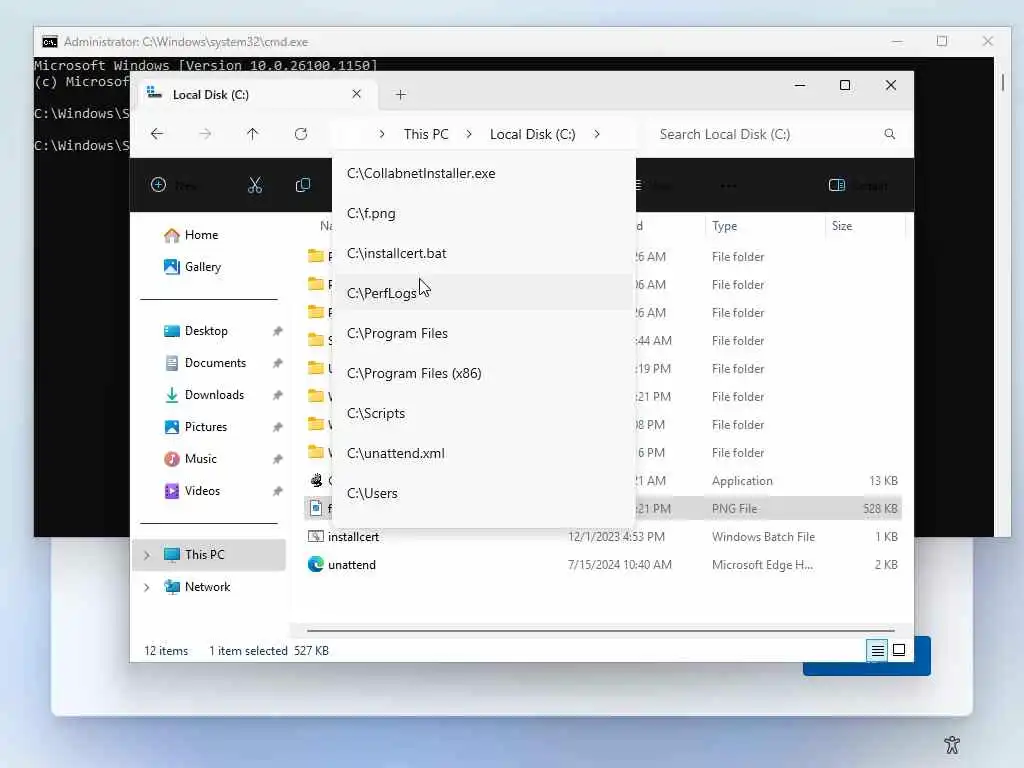Image resolution: width=1024 pixels, height=768 pixels.
Task: Click the Back arrow in File Explorer
Action: [x=157, y=134]
